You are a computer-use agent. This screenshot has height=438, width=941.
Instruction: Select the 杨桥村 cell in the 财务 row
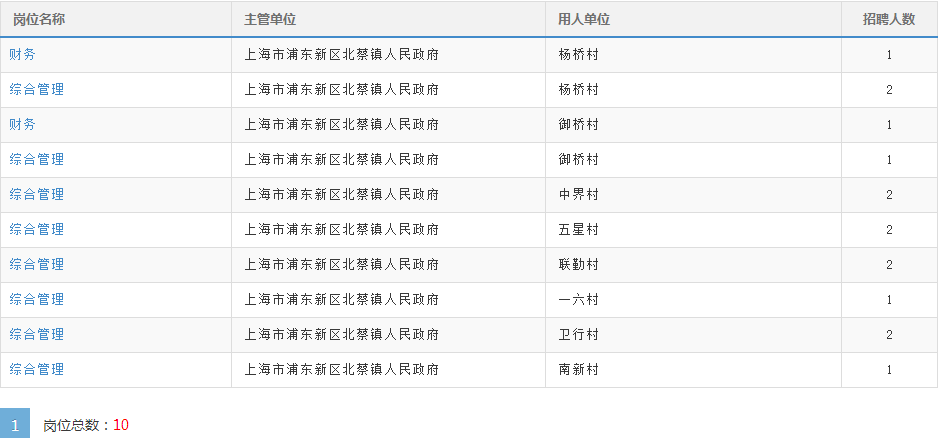693,55
